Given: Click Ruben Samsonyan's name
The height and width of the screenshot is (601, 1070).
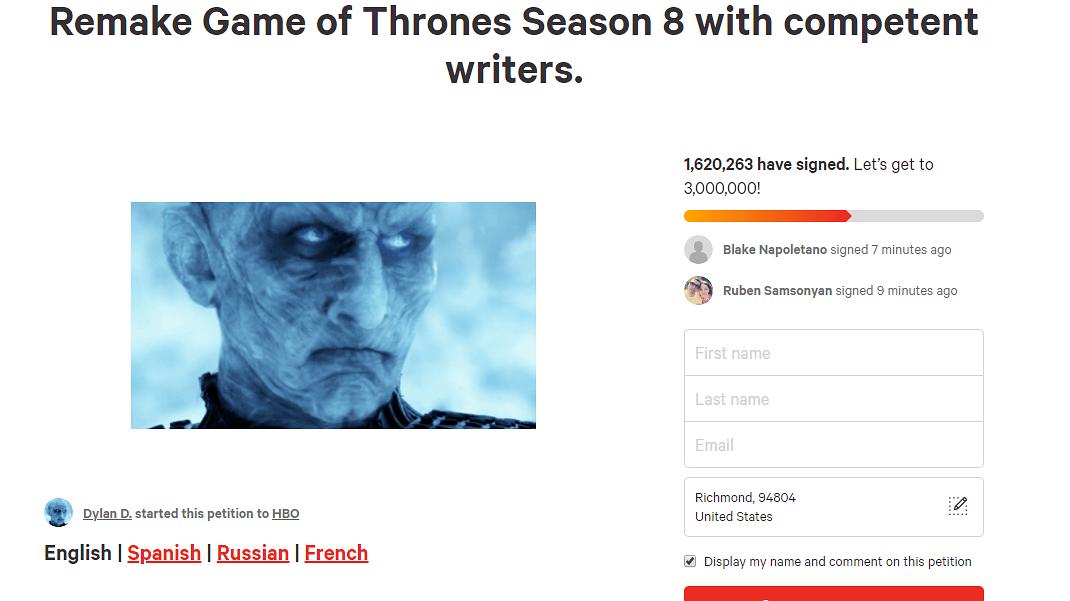Looking at the screenshot, I should tap(777, 291).
